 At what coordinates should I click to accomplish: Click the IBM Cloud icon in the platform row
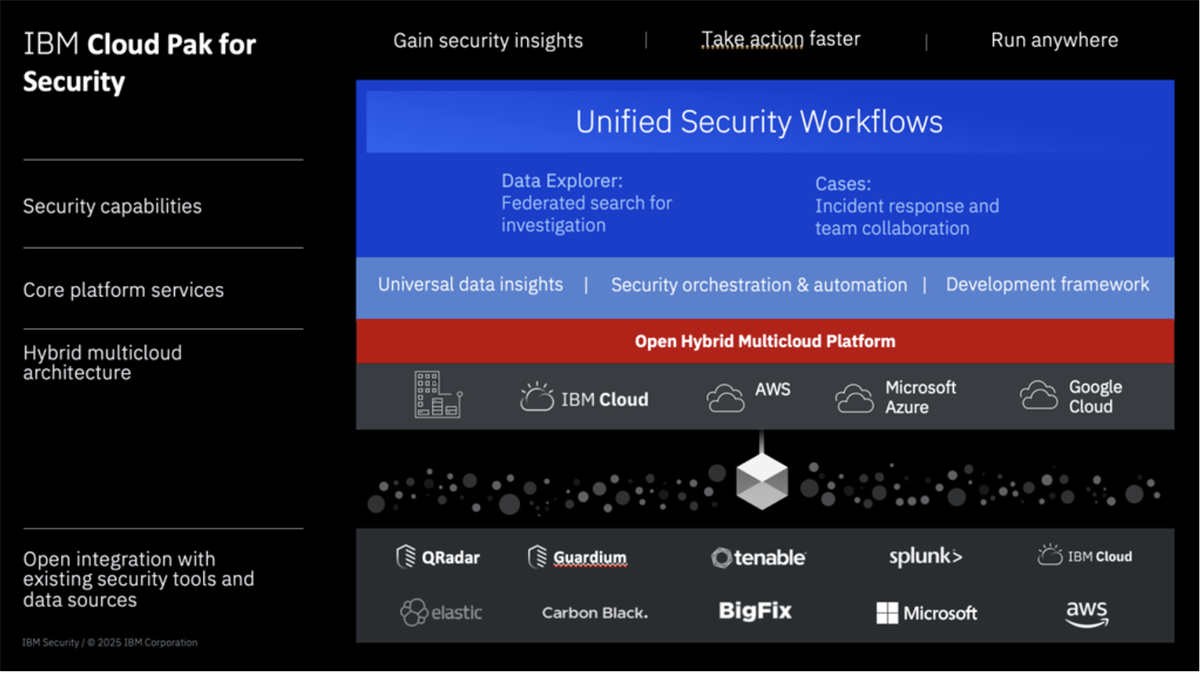(x=537, y=397)
